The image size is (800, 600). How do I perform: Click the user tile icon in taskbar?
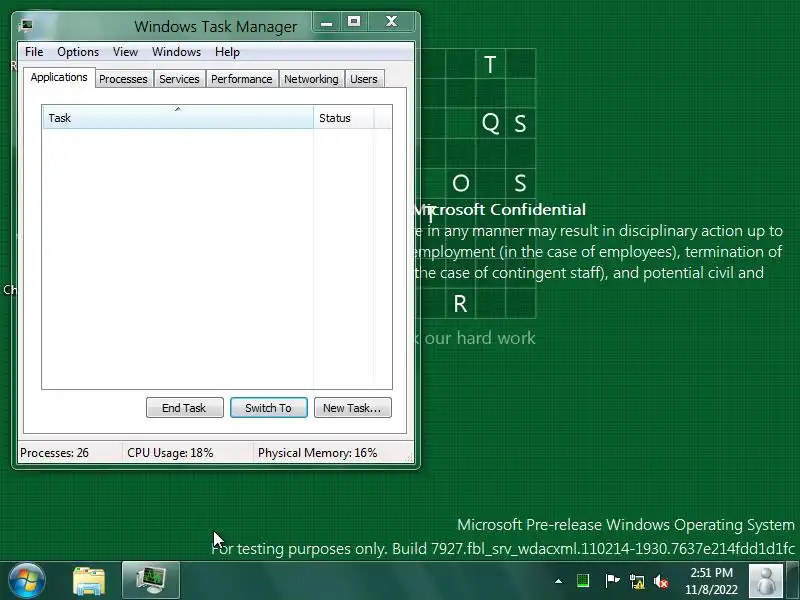(766, 581)
